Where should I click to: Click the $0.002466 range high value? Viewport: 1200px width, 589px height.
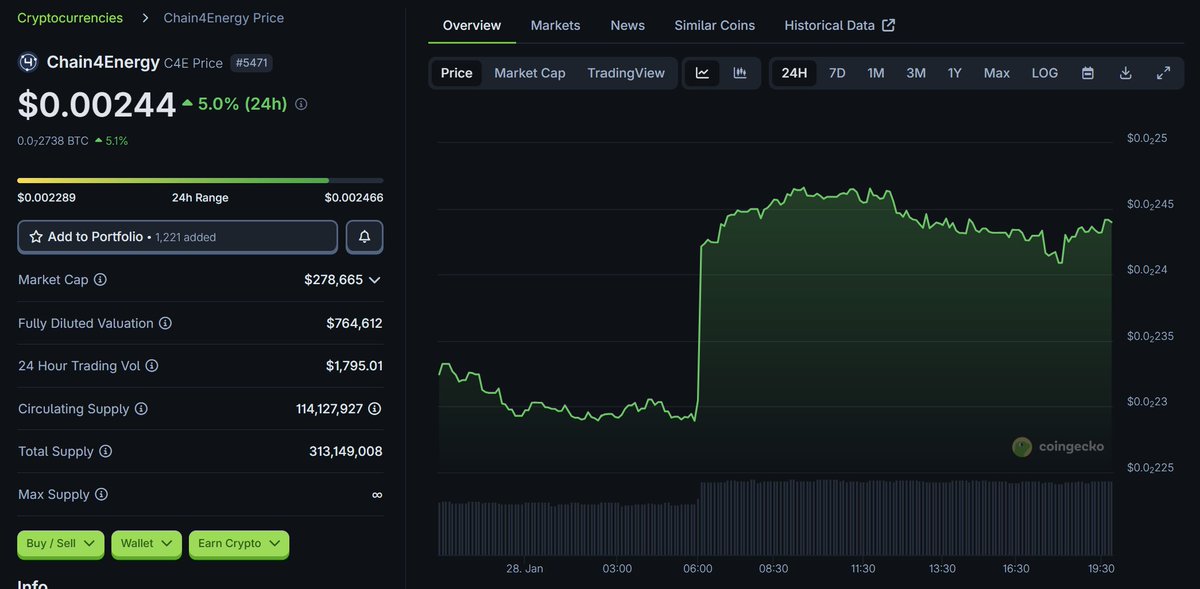354,198
